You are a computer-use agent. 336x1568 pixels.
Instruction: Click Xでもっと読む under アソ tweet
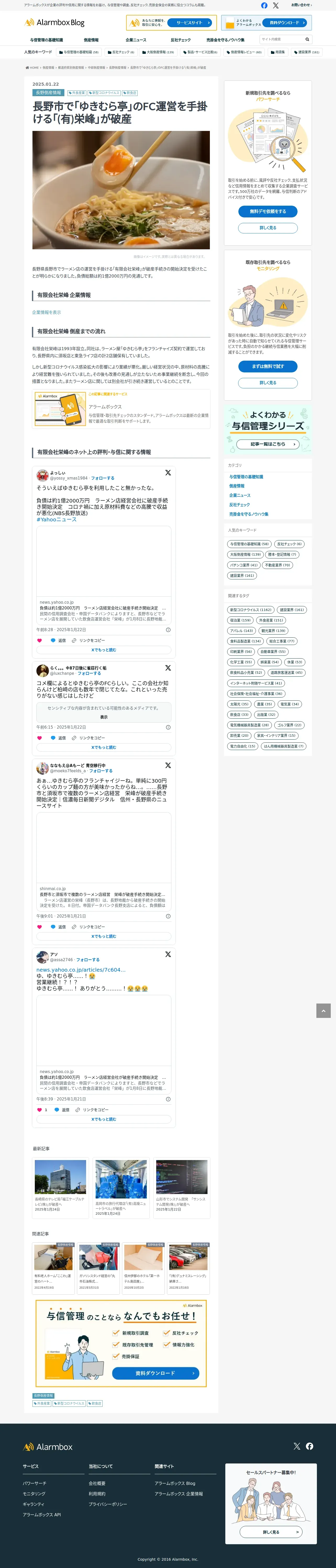(x=104, y=1119)
